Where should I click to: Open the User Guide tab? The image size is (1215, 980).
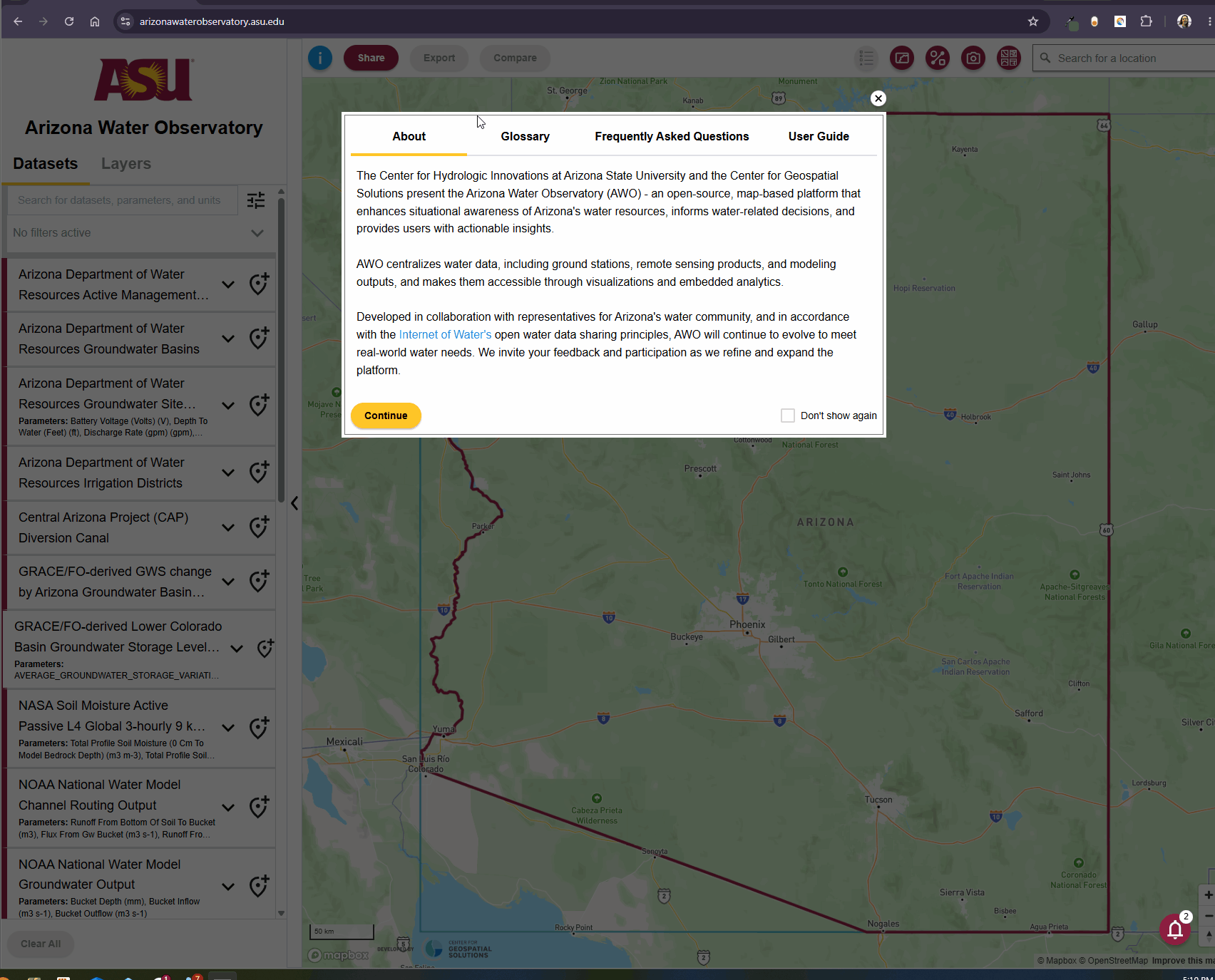819,136
